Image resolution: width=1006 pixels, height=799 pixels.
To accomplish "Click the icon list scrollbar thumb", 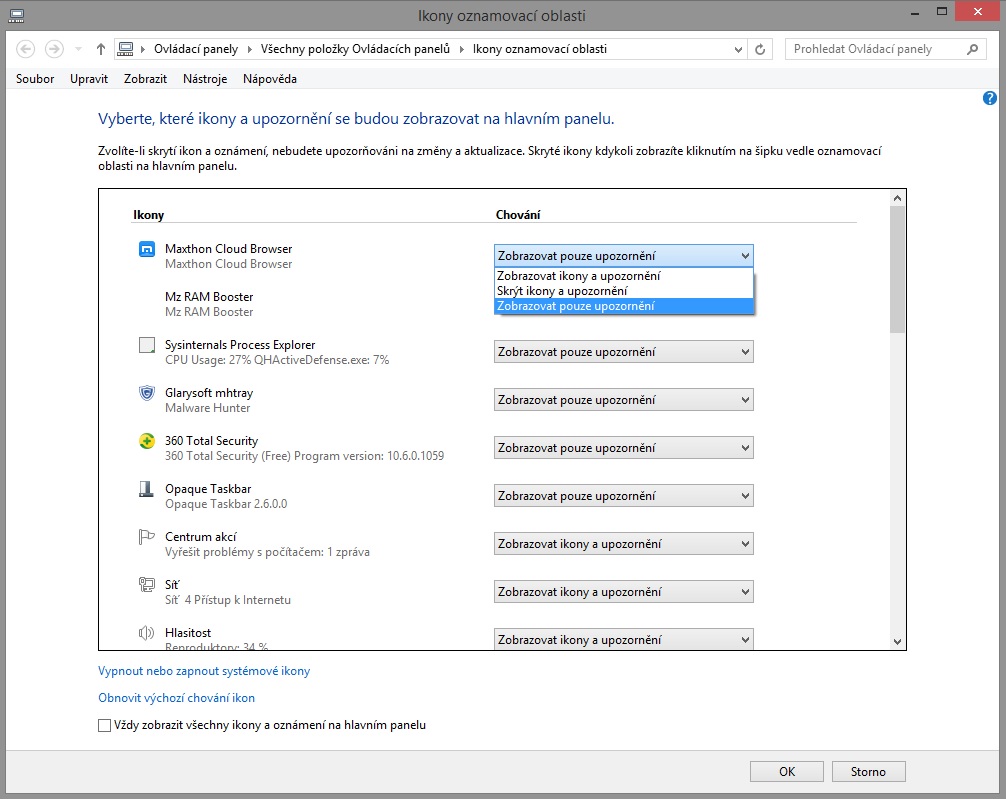I will [x=897, y=270].
